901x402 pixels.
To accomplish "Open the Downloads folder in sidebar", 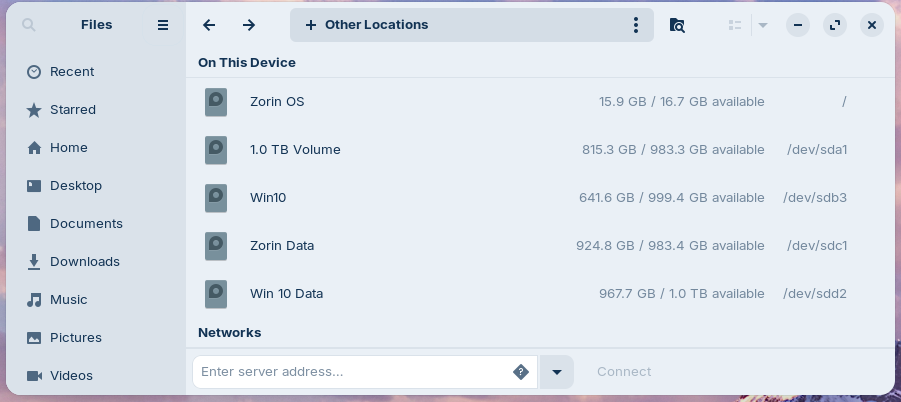I will point(84,262).
